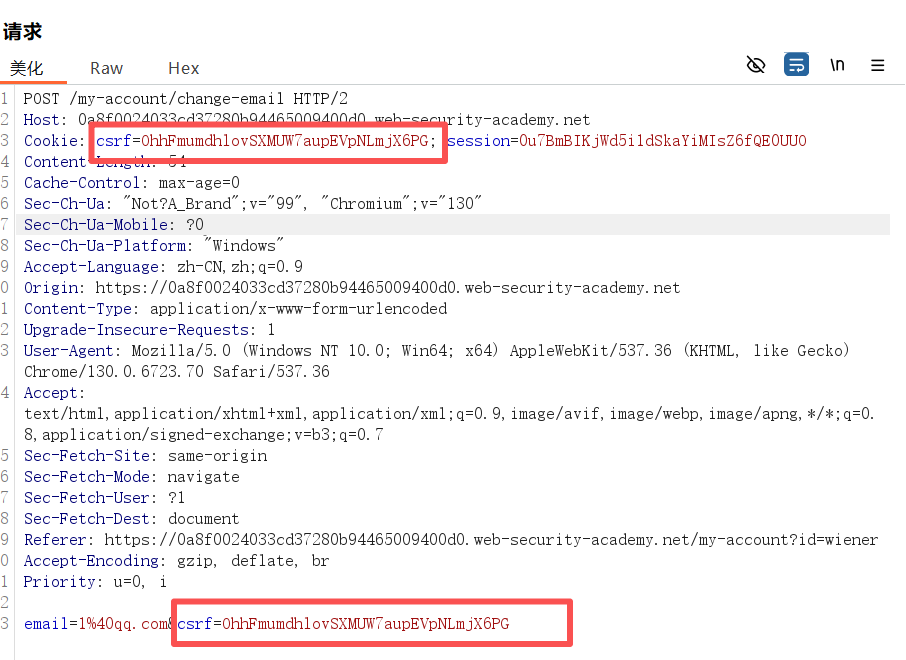The image size is (906, 660).
Task: Click the session cookie value
Action: (662, 141)
